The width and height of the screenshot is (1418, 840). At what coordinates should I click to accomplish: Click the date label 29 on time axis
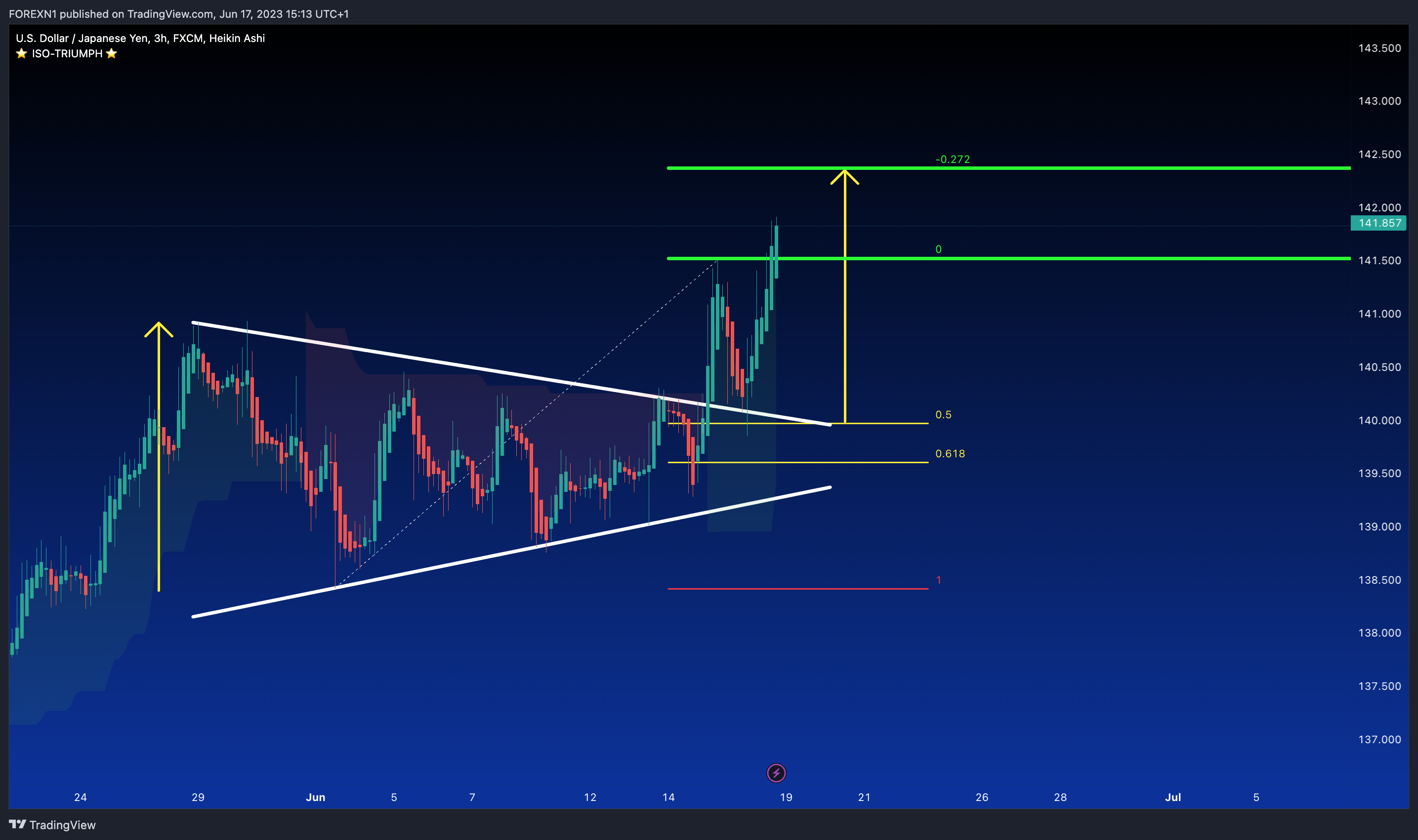[x=198, y=797]
